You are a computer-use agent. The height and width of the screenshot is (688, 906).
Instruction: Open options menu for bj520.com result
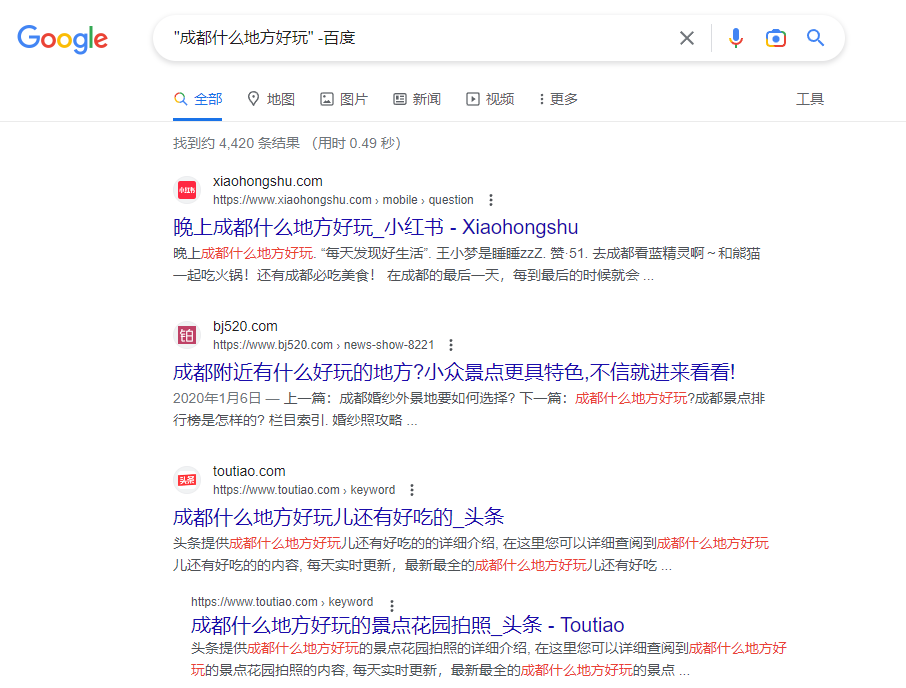point(451,345)
